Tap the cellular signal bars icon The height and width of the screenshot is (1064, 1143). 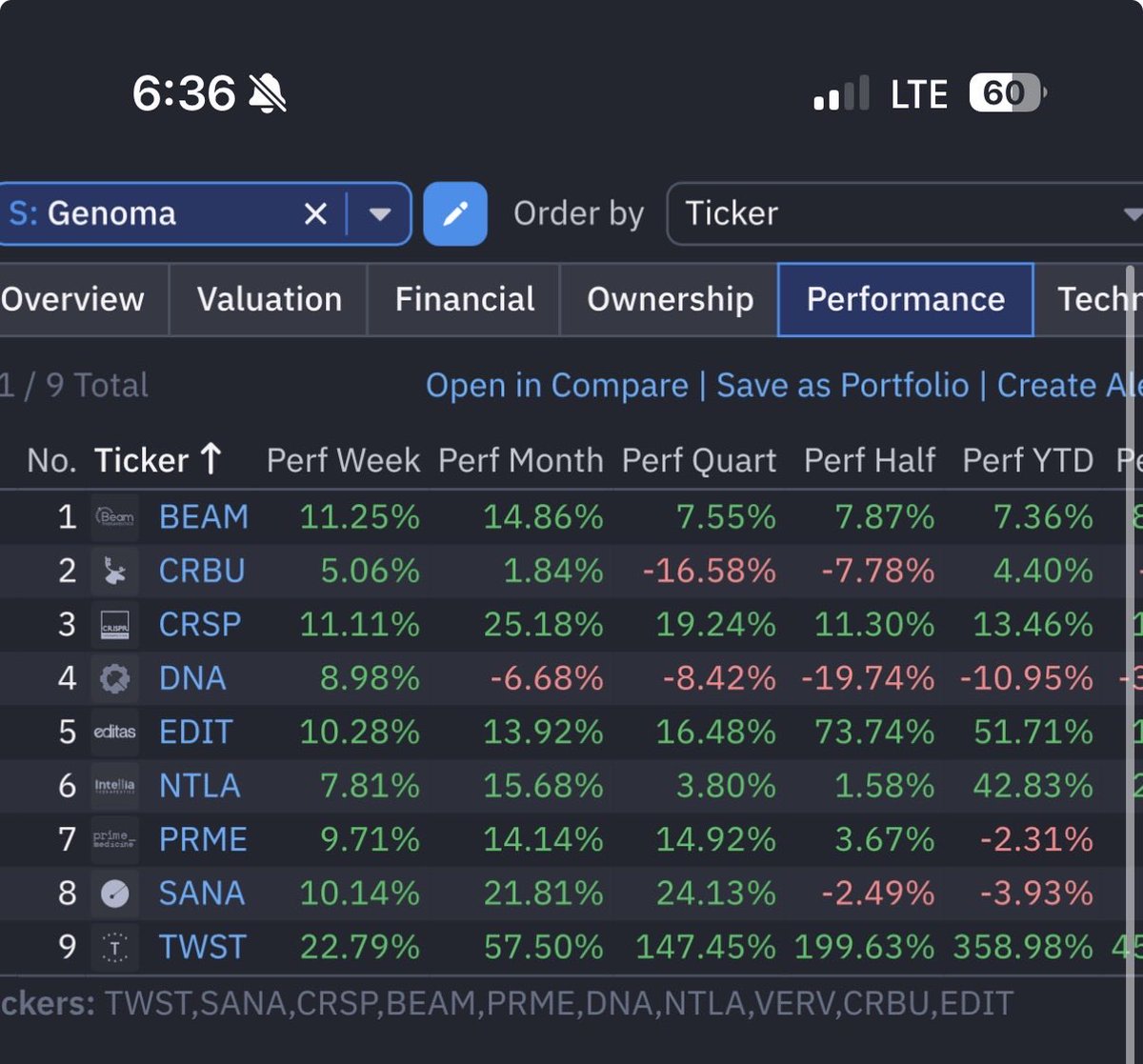841,93
